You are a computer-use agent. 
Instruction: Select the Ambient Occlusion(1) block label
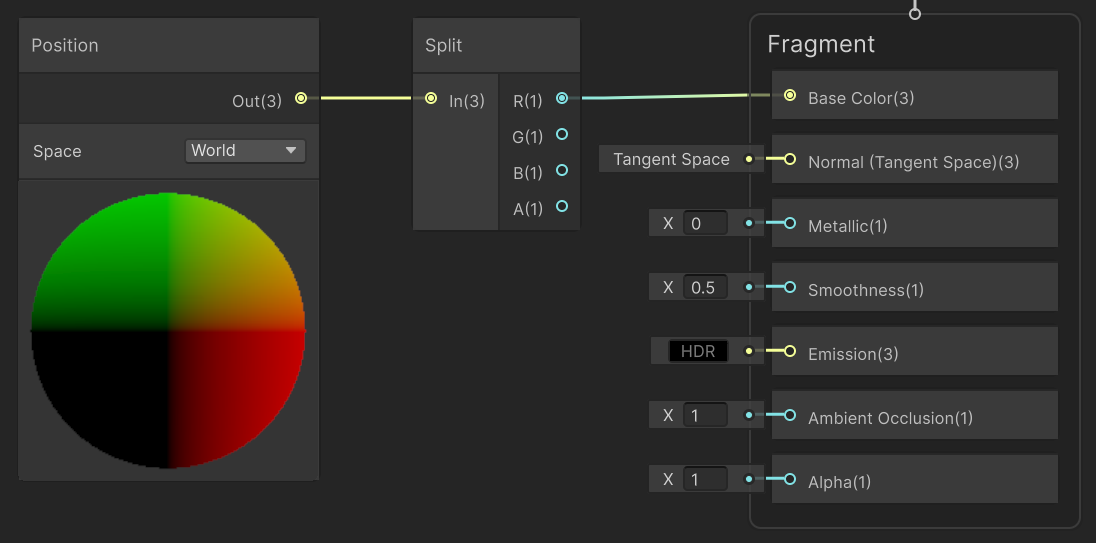890,418
